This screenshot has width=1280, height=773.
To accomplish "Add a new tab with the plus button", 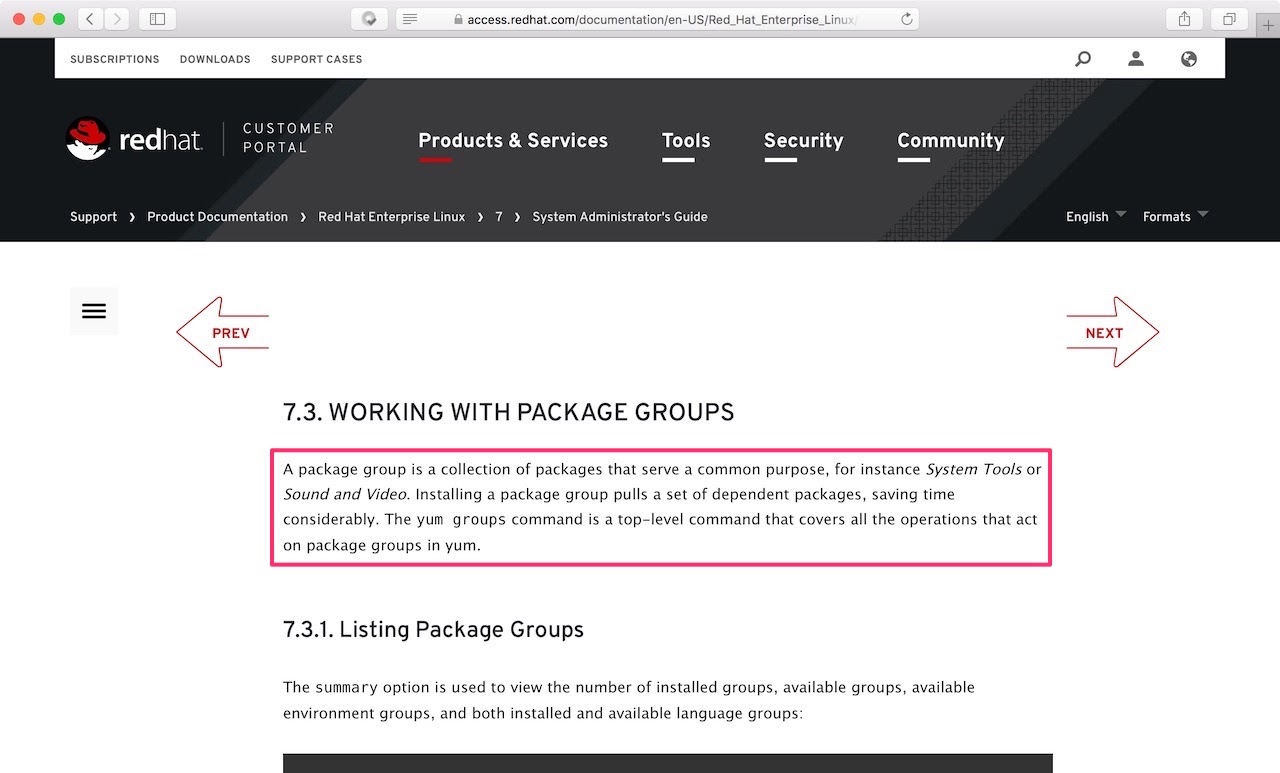I will click(1268, 25).
